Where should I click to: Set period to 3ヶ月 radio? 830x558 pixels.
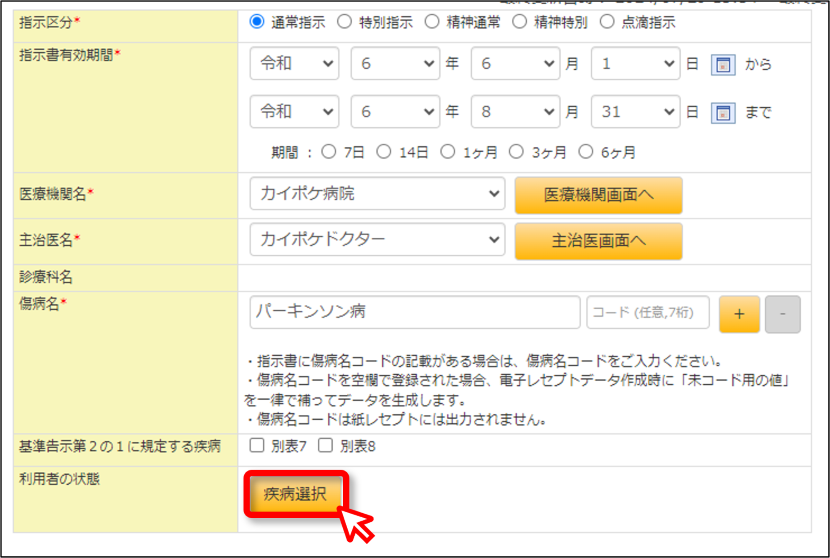click(x=516, y=152)
